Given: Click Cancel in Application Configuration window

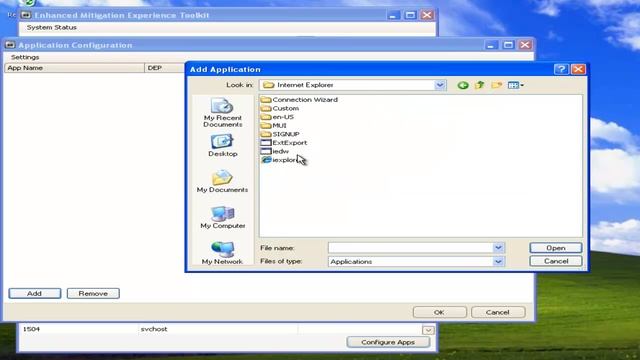Looking at the screenshot, I should pos(498,312).
